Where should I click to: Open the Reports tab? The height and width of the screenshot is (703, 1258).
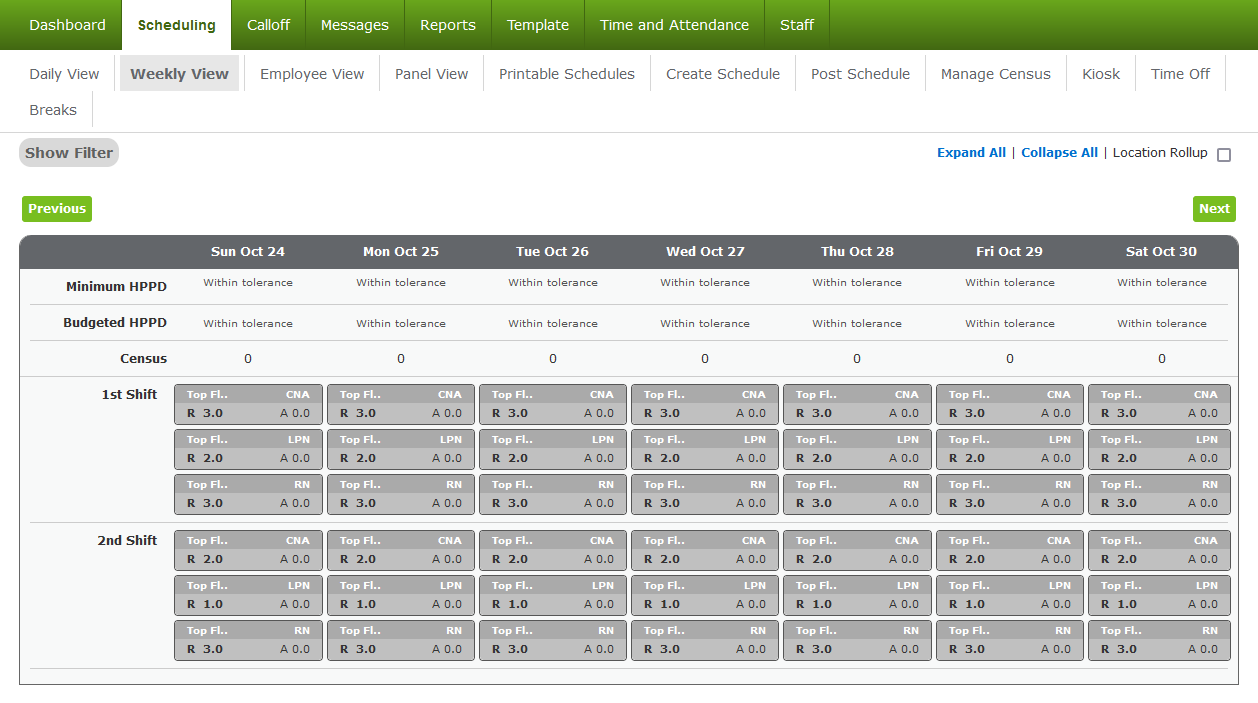pos(447,24)
